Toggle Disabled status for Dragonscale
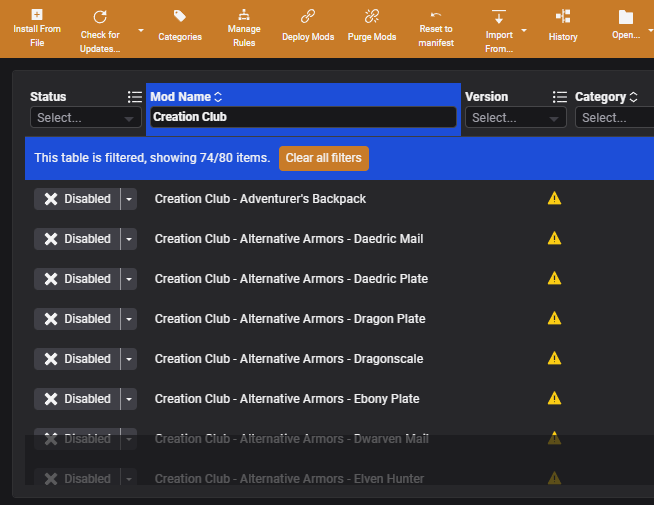This screenshot has width=654, height=505. [x=77, y=359]
